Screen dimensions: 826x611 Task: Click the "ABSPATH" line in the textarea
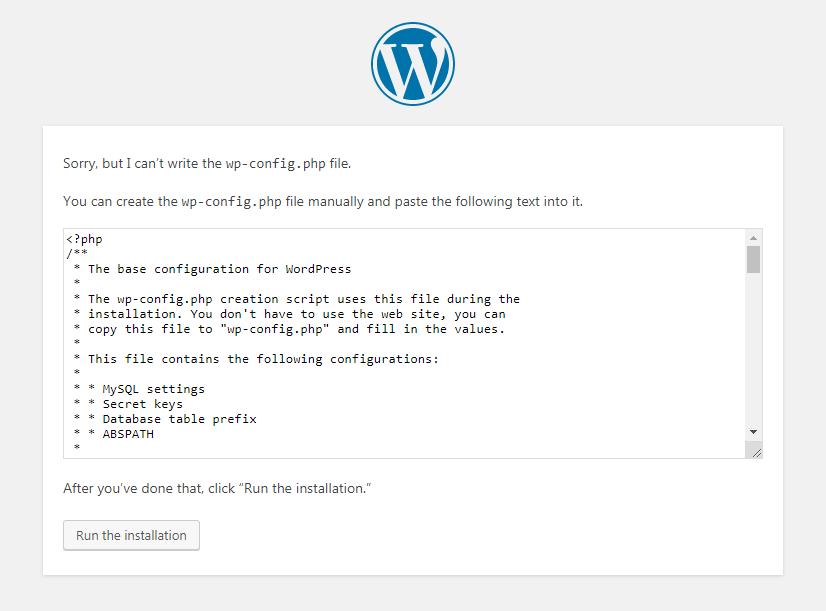128,434
